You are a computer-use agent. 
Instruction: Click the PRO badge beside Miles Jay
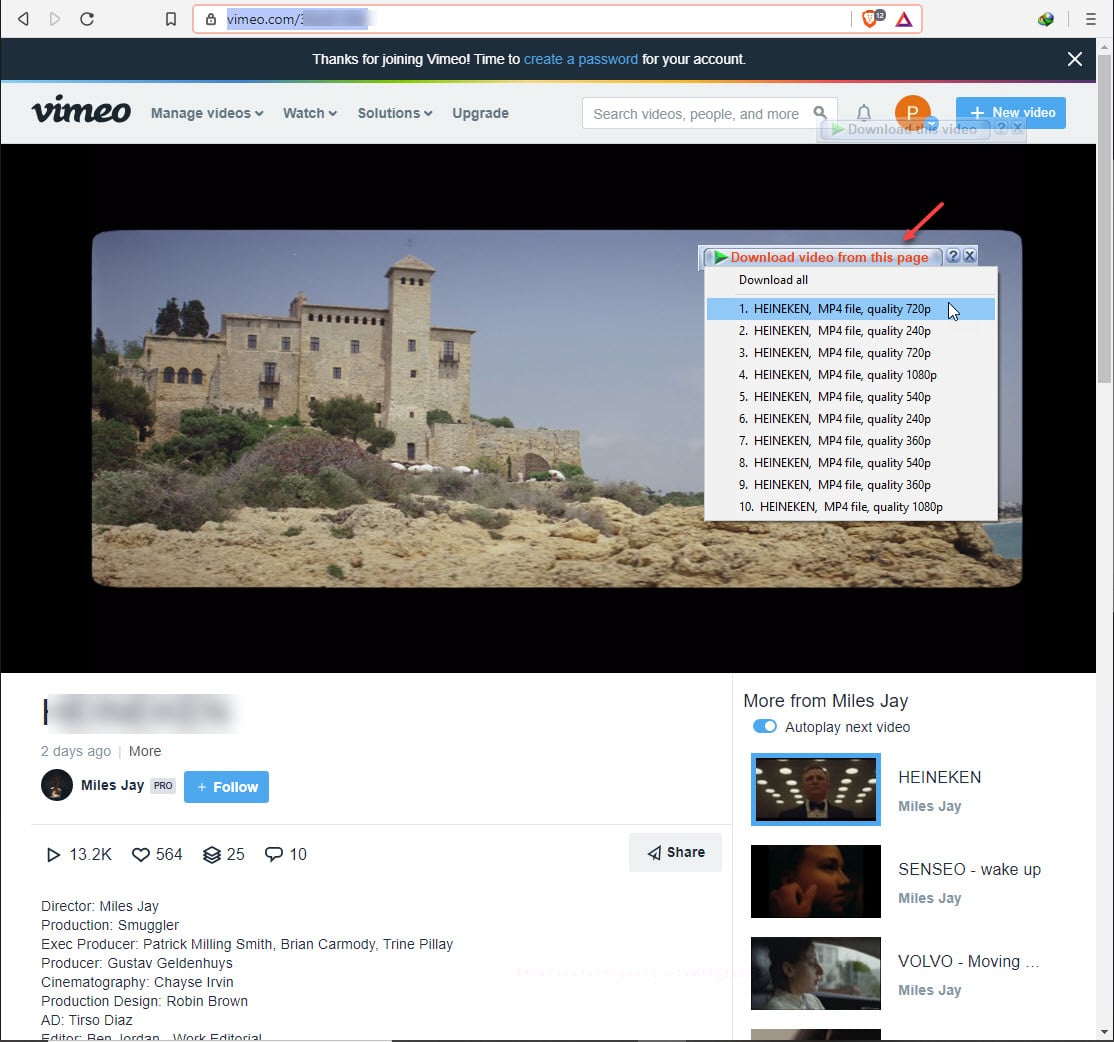[163, 786]
